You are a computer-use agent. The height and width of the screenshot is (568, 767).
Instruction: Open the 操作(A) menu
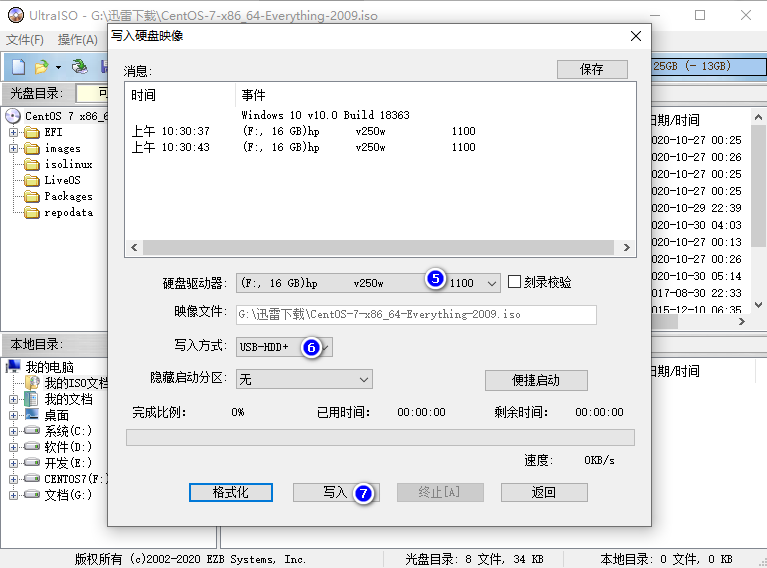pos(77,40)
